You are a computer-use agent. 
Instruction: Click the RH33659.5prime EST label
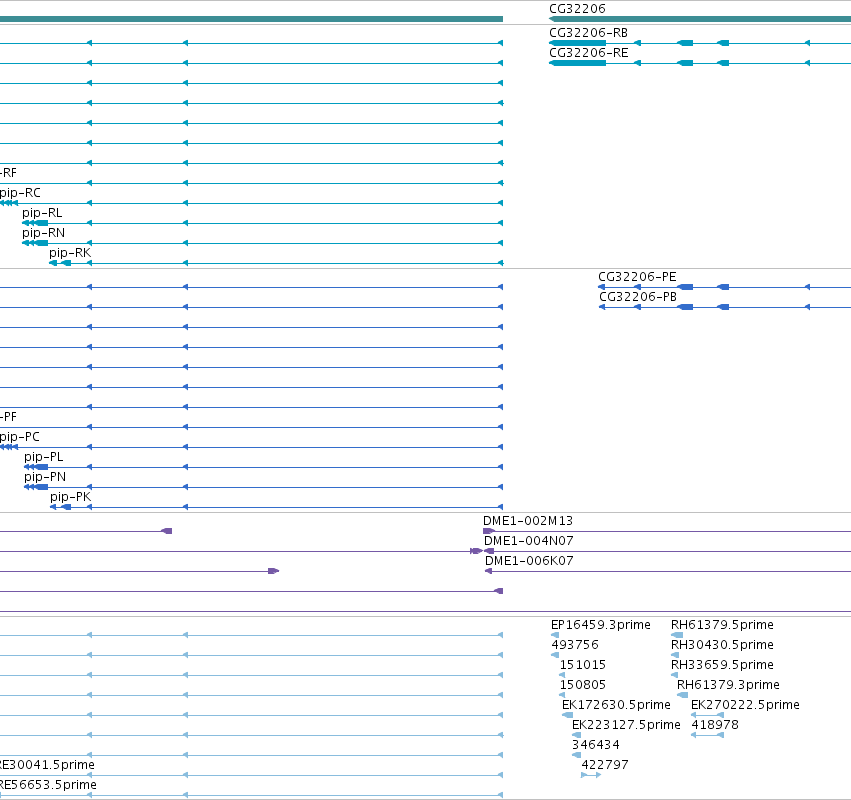point(722,665)
